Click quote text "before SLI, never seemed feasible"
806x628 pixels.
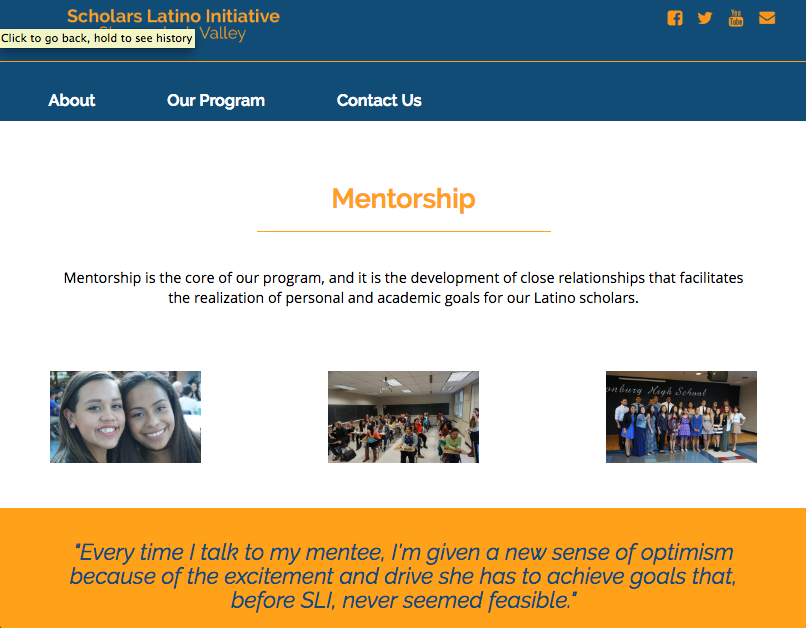coord(403,600)
